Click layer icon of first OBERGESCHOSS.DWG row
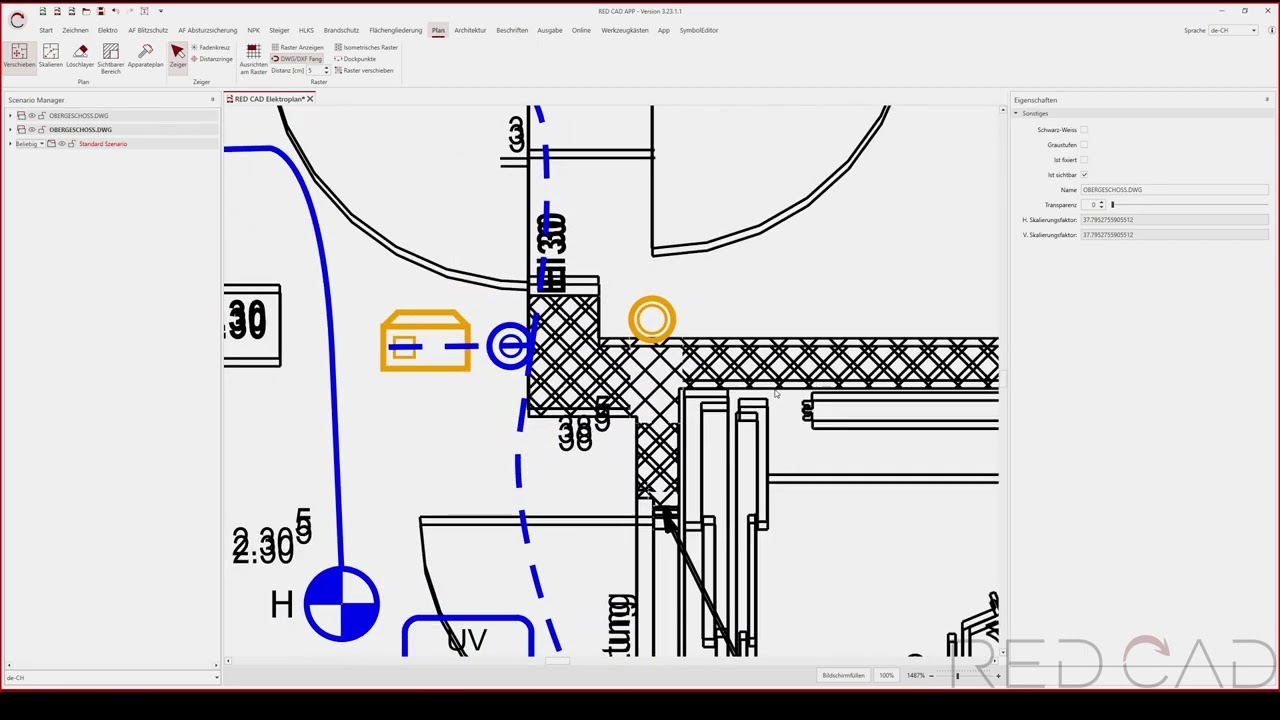 [21, 115]
